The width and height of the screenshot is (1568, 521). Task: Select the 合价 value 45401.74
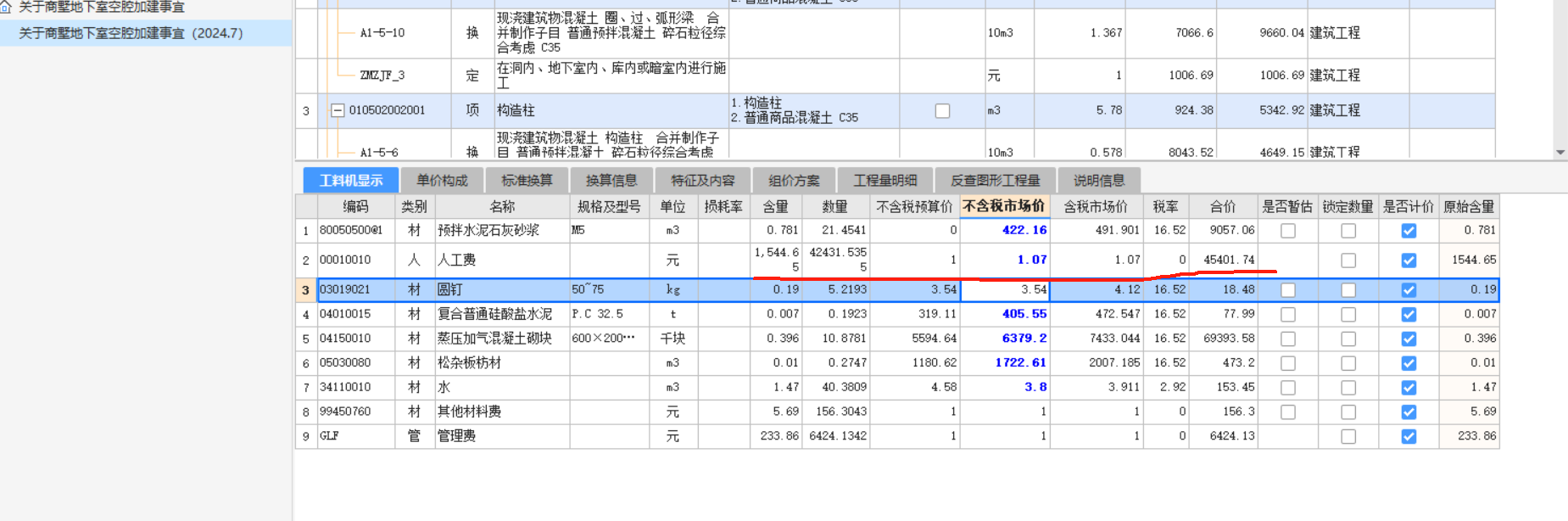[x=1222, y=260]
